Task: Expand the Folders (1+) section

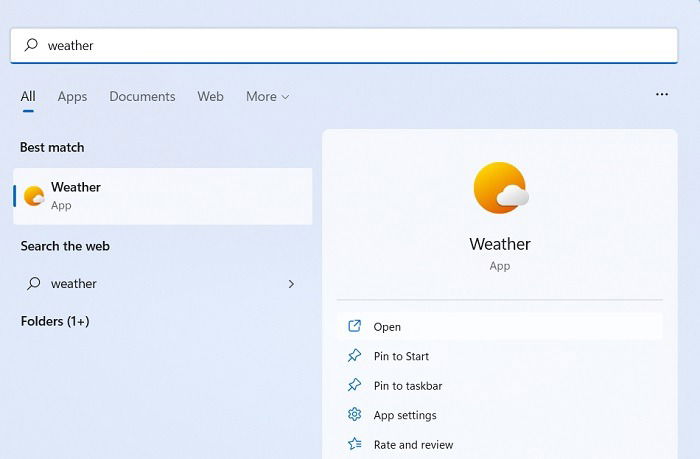Action: pyautogui.click(x=55, y=321)
